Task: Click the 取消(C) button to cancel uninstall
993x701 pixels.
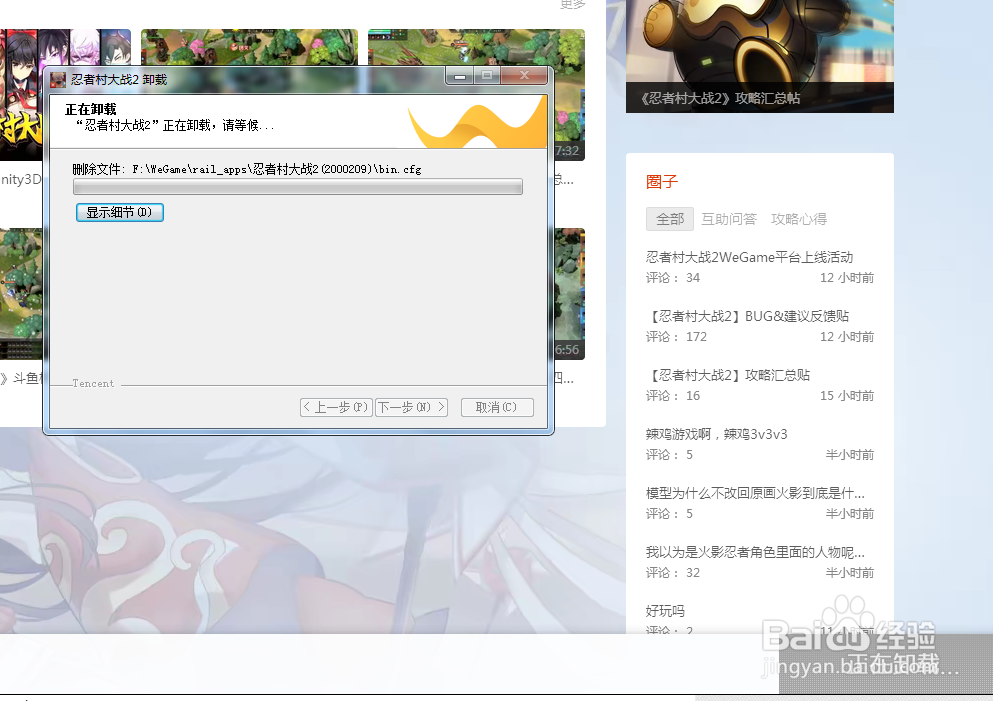Action: 496,407
